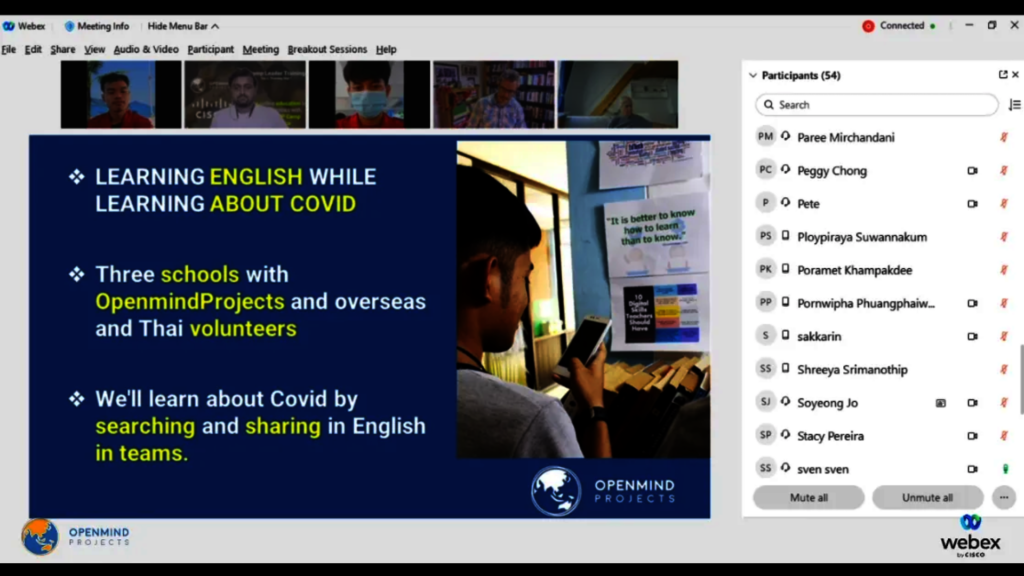Unmute Paree Mirchandani
The width and height of the screenshot is (1024, 576).
(x=1004, y=137)
